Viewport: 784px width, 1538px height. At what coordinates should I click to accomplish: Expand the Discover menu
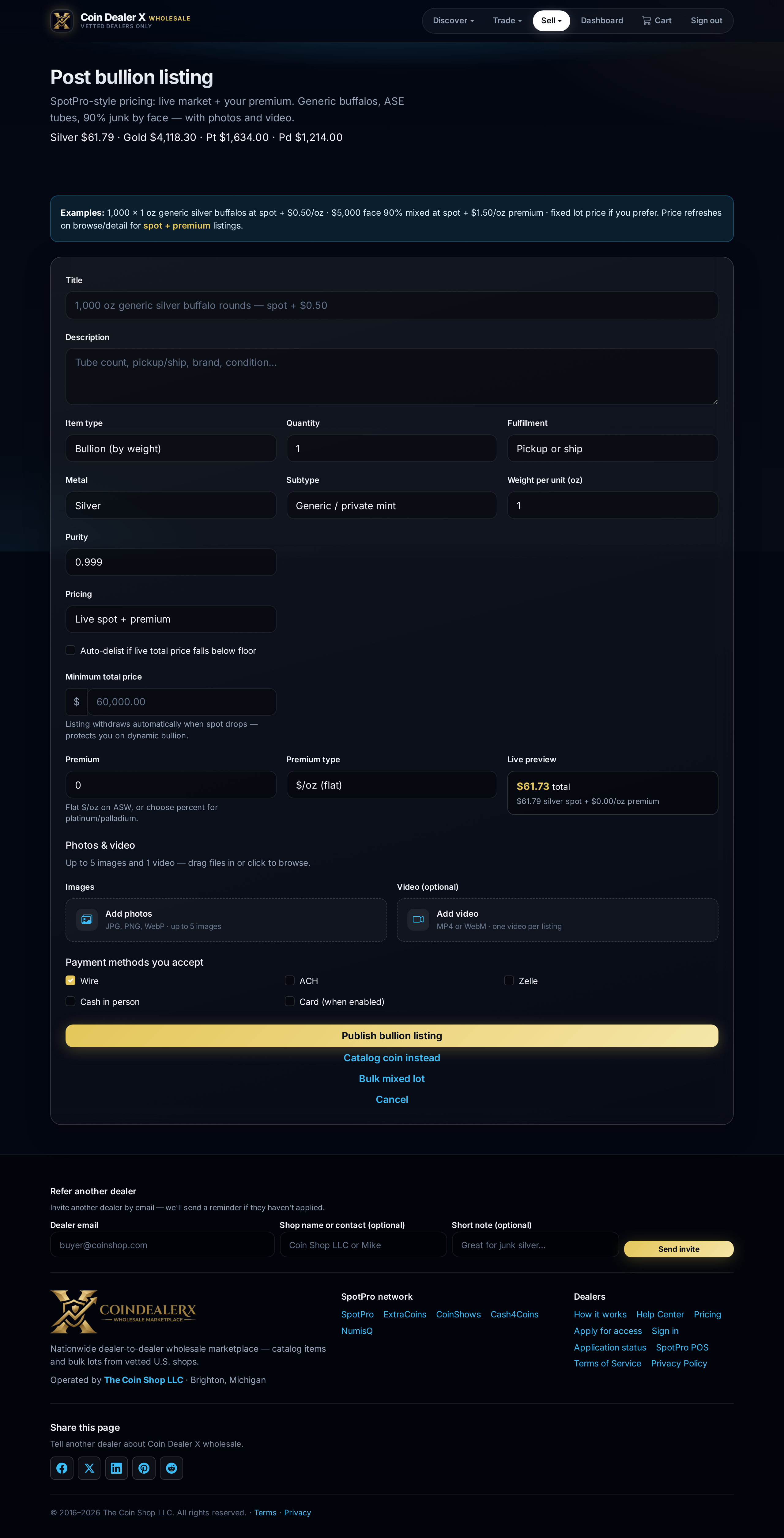point(453,20)
